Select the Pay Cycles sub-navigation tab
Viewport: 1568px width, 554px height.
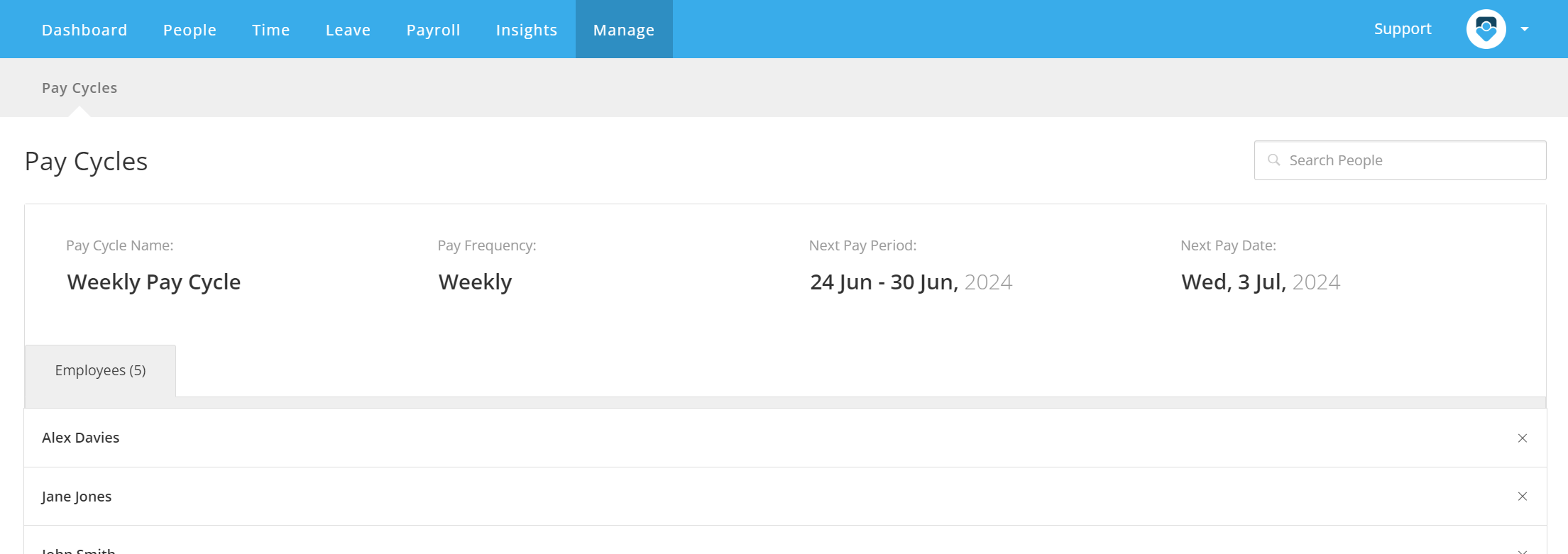click(80, 88)
